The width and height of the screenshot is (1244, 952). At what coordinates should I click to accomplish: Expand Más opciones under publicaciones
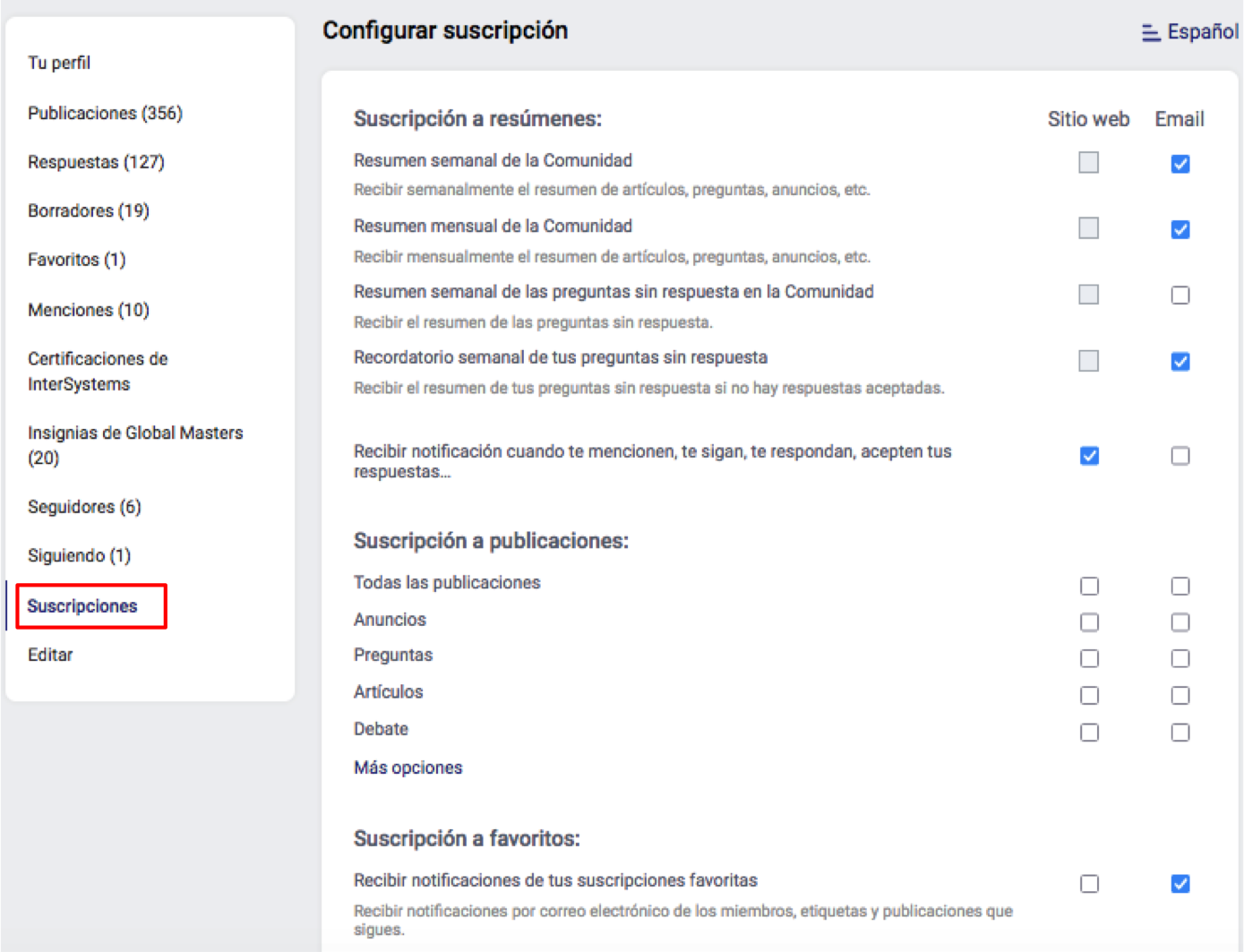[x=408, y=768]
